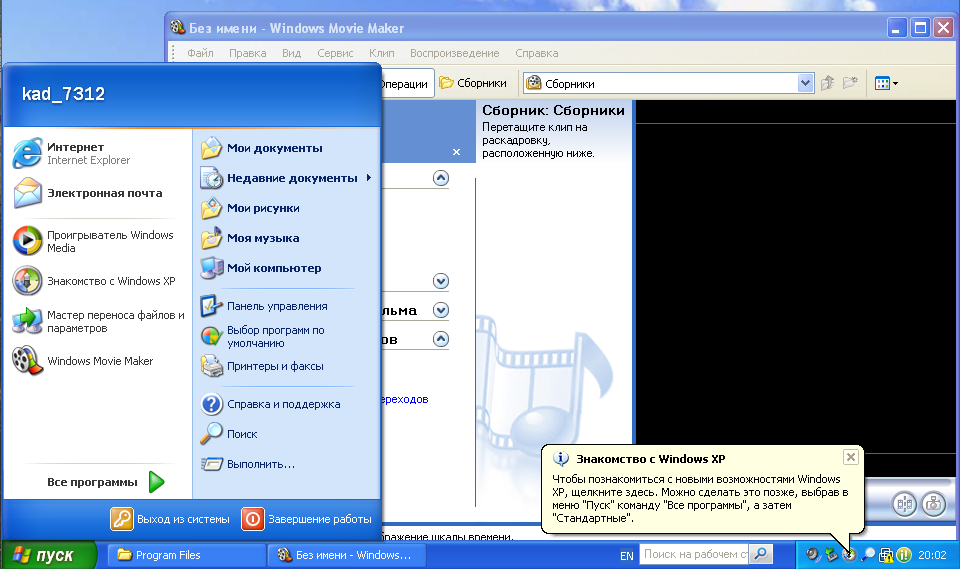The width and height of the screenshot is (960, 569).
Task: Expand the second task pane section chevron
Action: [441, 281]
